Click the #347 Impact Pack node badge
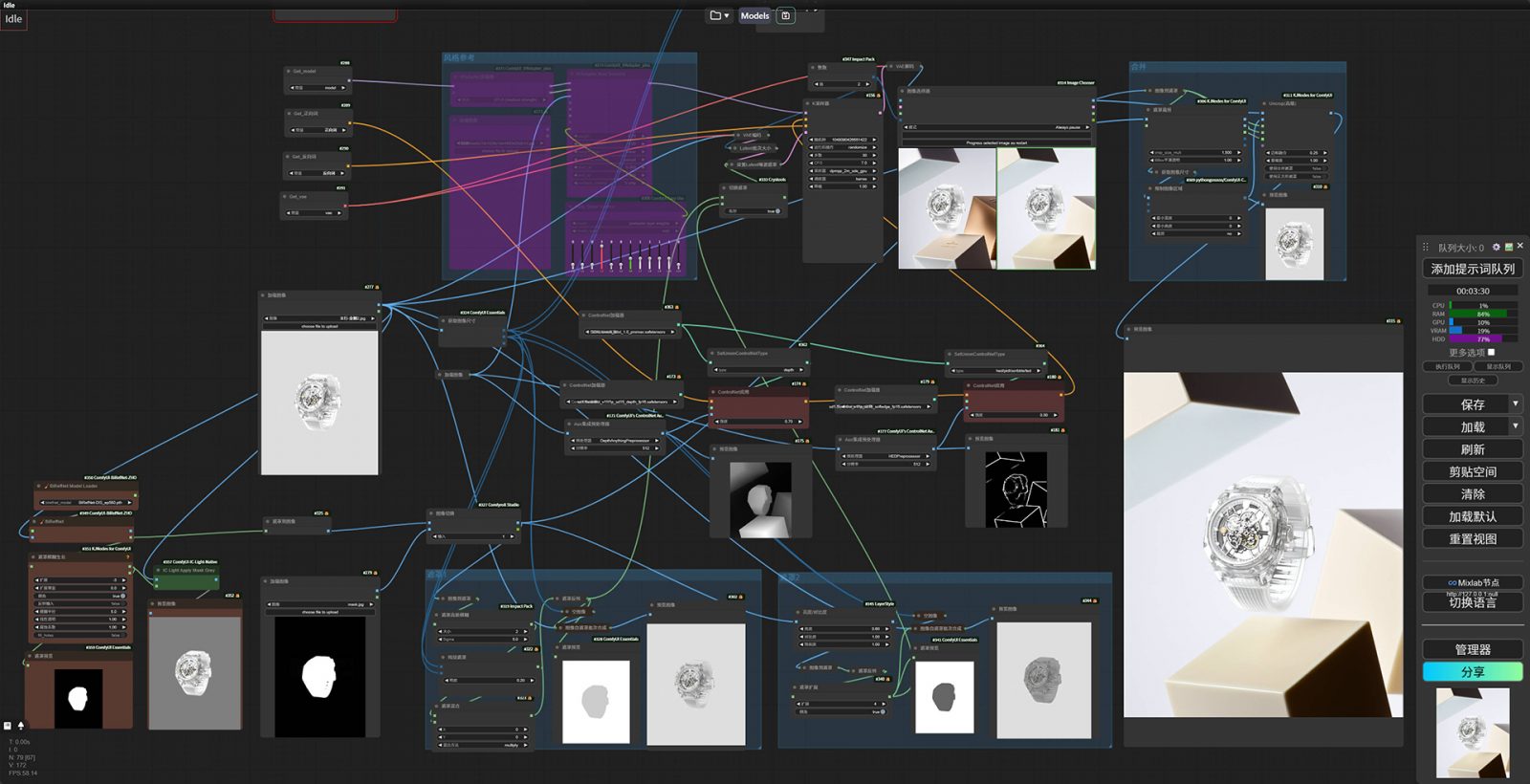The width and height of the screenshot is (1530, 784). coord(859,59)
